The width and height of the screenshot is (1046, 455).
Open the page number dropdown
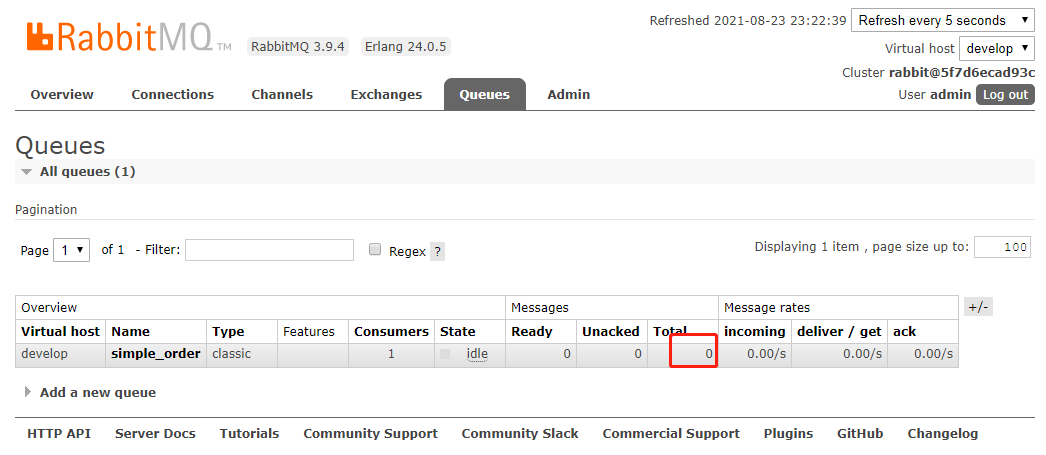tap(71, 250)
